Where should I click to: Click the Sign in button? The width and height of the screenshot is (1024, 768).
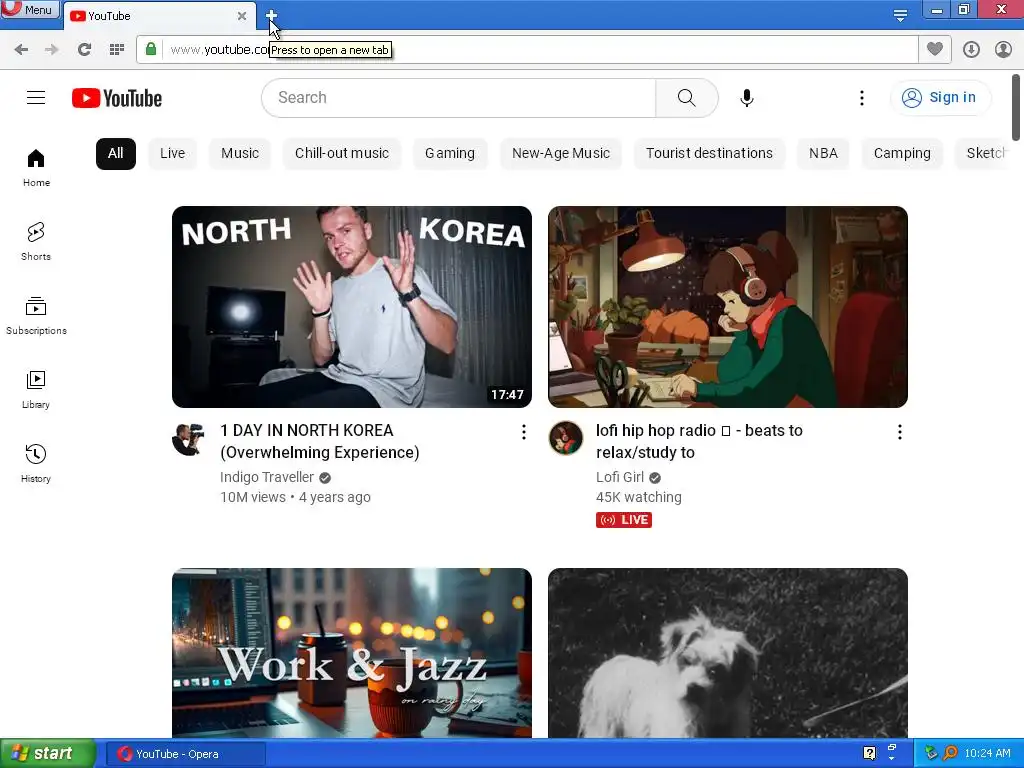tap(939, 97)
